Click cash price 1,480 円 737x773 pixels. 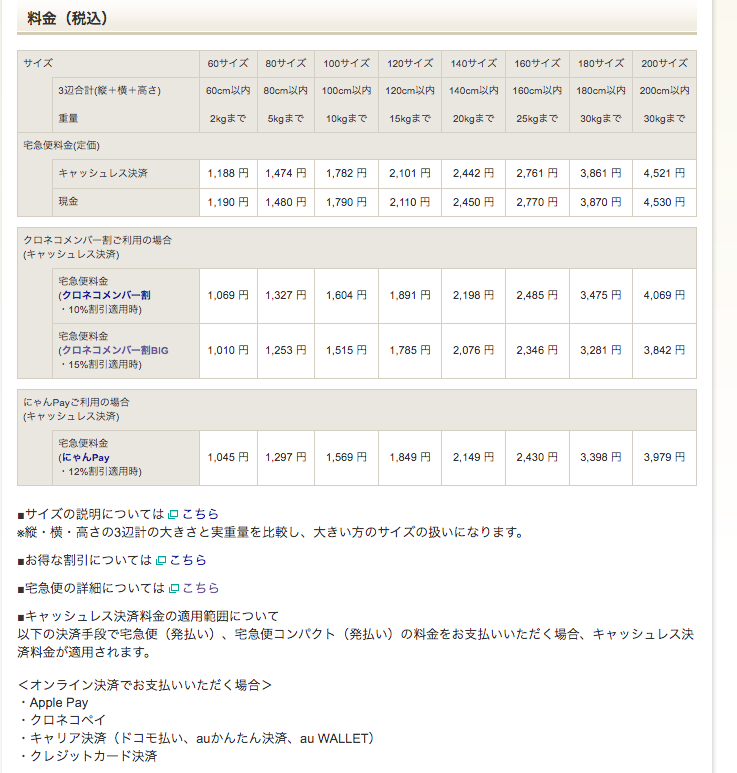(286, 202)
